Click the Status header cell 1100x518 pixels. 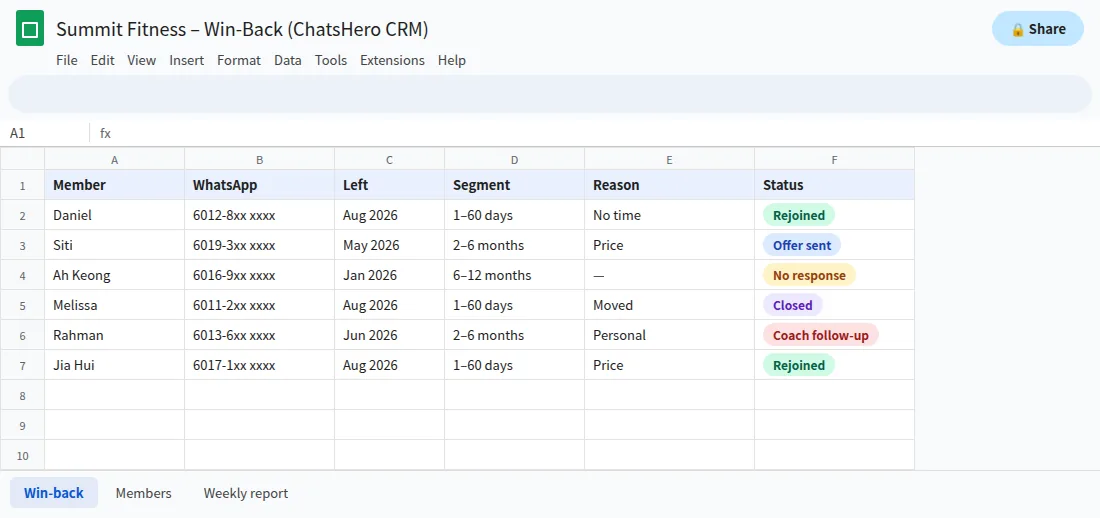834,185
